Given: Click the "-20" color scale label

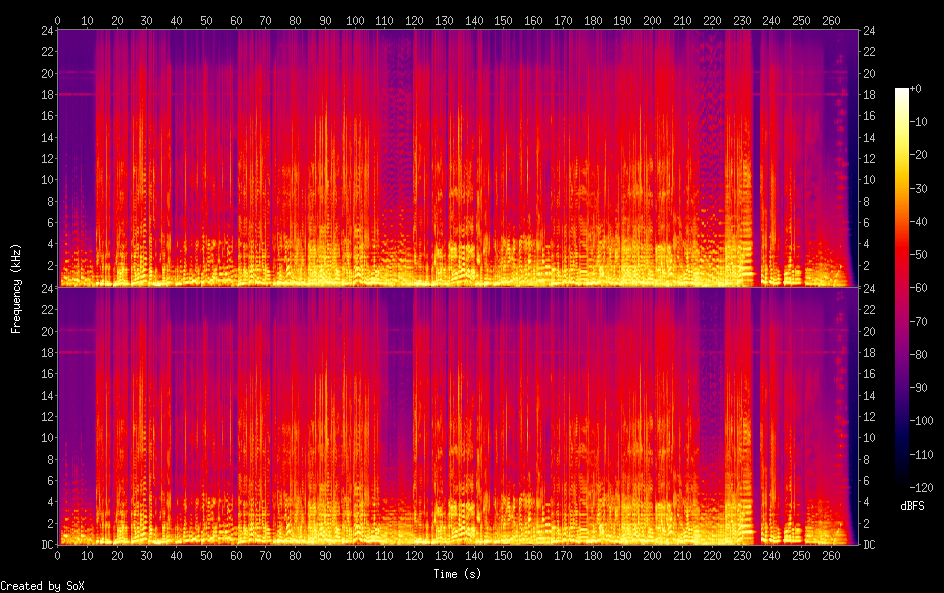Looking at the screenshot, I should click(919, 155).
